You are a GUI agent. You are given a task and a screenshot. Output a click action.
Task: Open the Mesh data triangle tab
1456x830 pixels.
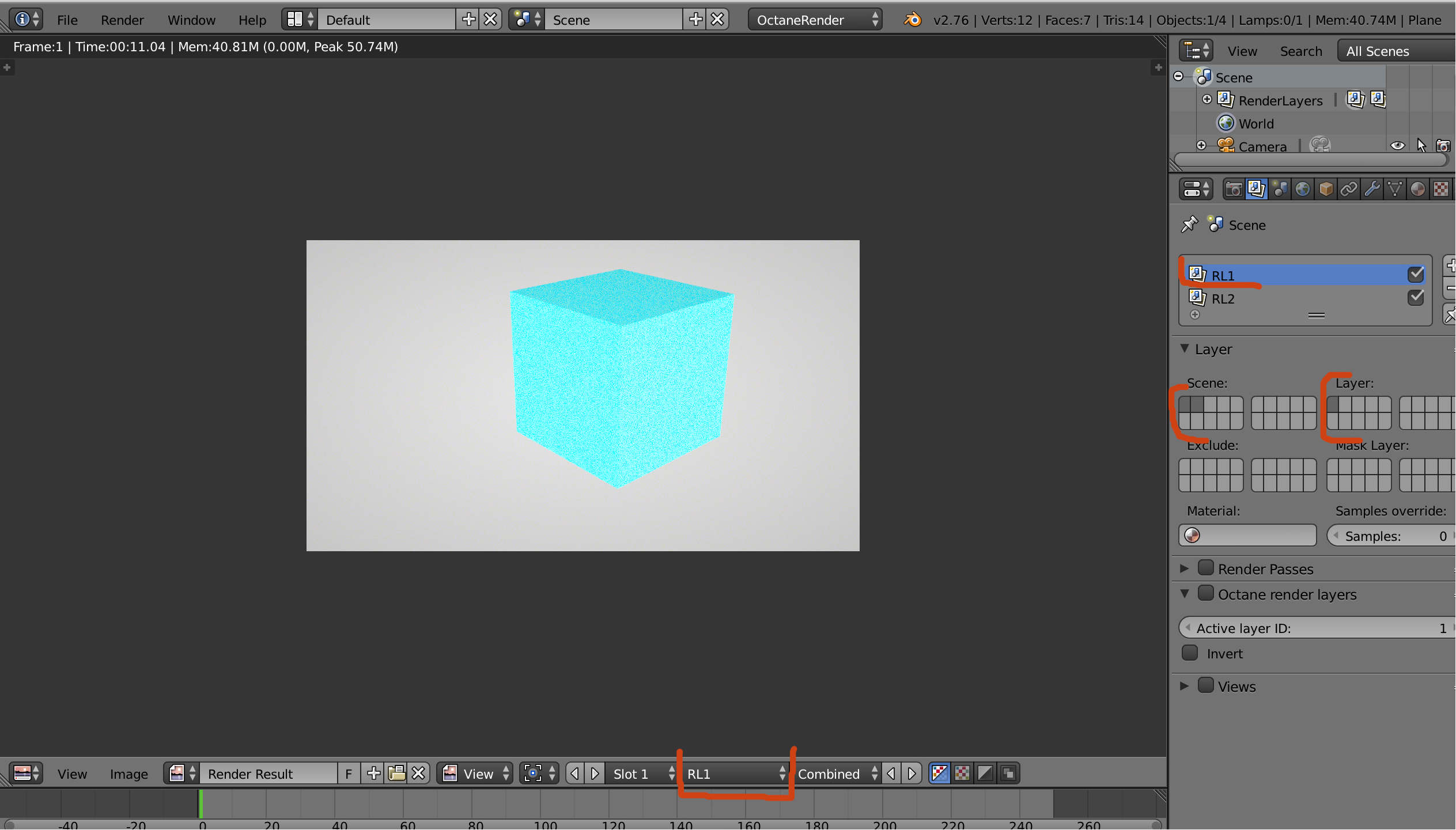[1395, 190]
